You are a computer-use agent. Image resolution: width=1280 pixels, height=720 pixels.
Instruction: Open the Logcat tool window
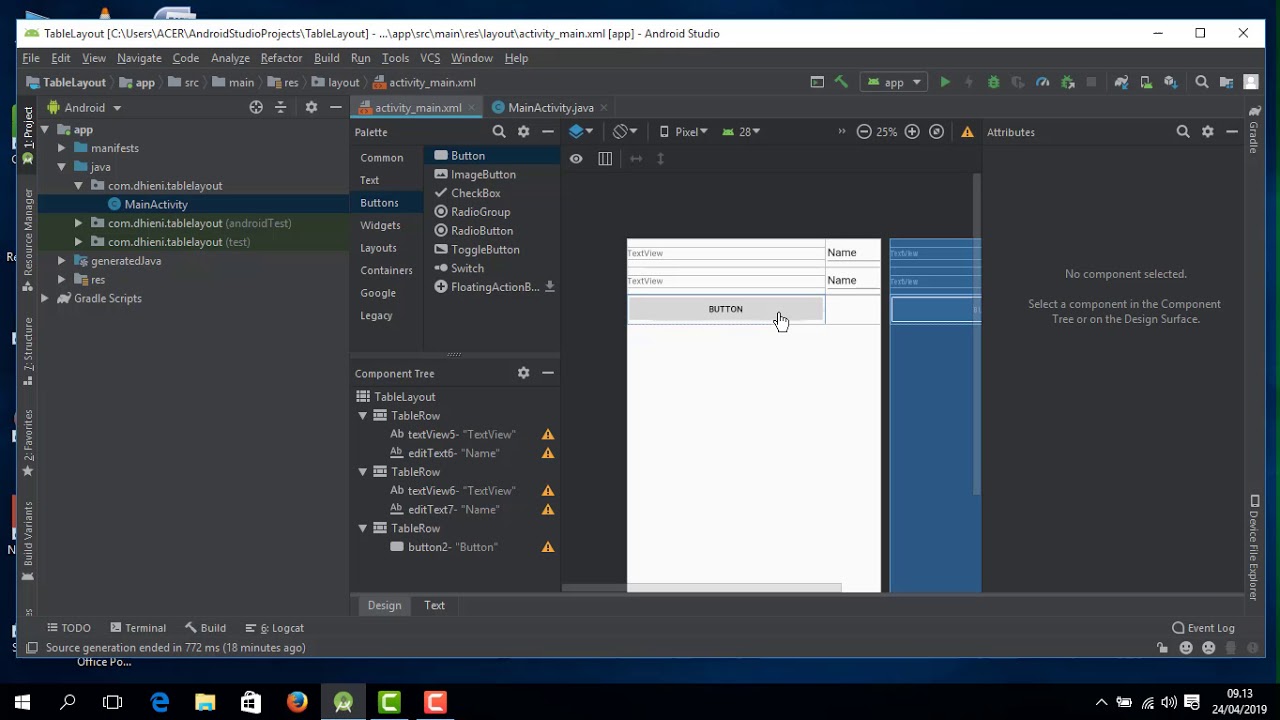pos(275,628)
